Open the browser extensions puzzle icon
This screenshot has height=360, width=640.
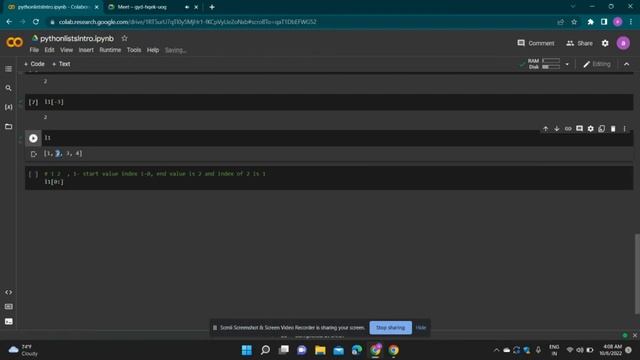pyautogui.click(x=591, y=22)
